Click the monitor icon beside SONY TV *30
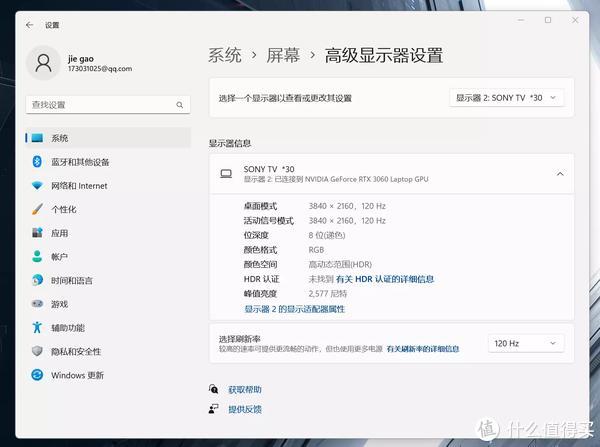The height and width of the screenshot is (447, 600). (x=226, y=174)
